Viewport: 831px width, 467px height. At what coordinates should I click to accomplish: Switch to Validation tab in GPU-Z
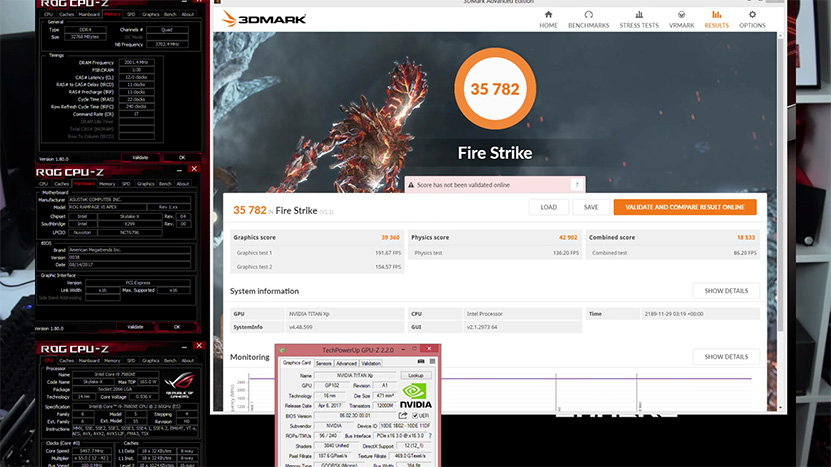370,364
